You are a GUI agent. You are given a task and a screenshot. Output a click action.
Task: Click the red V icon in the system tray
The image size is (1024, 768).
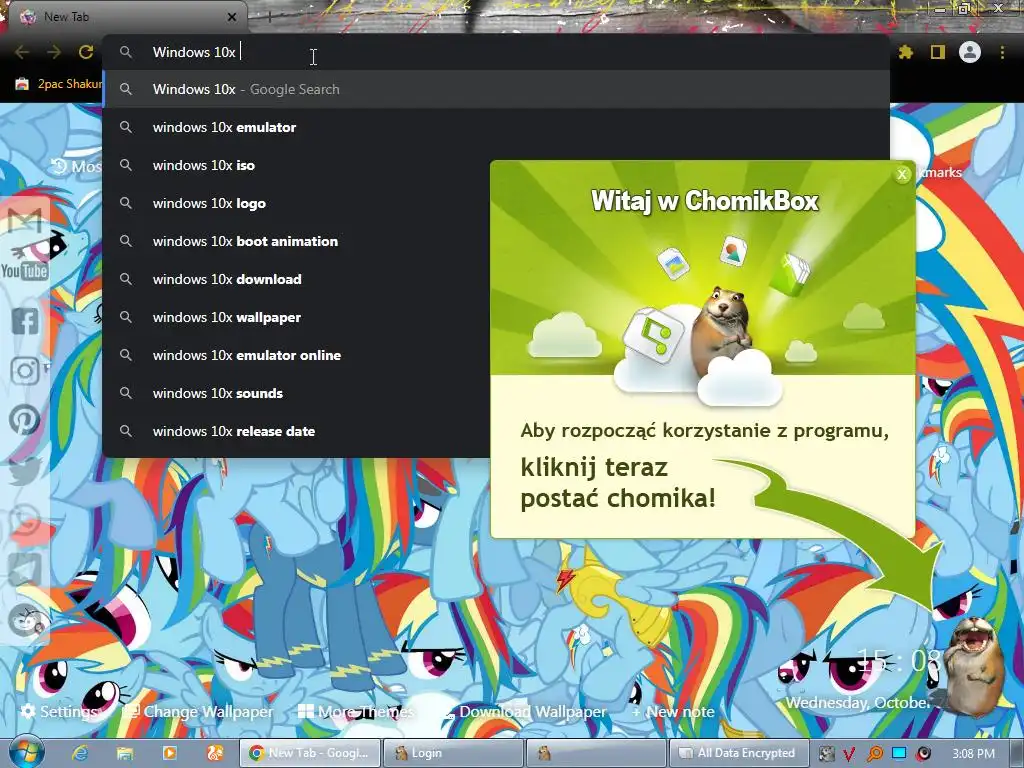pos(850,753)
